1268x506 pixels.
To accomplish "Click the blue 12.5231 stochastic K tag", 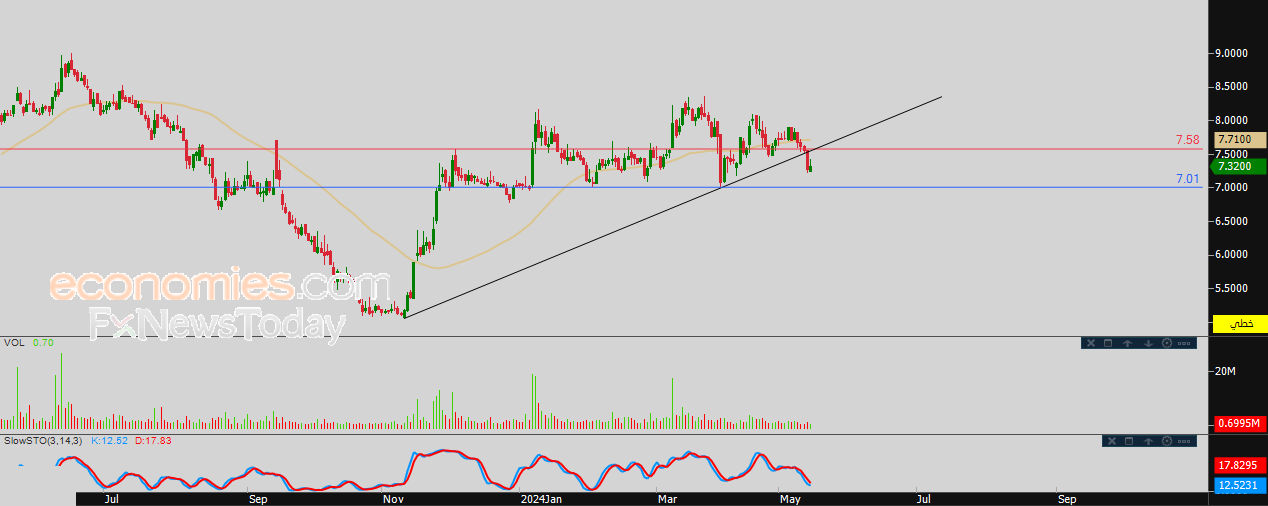I will 1239,485.
